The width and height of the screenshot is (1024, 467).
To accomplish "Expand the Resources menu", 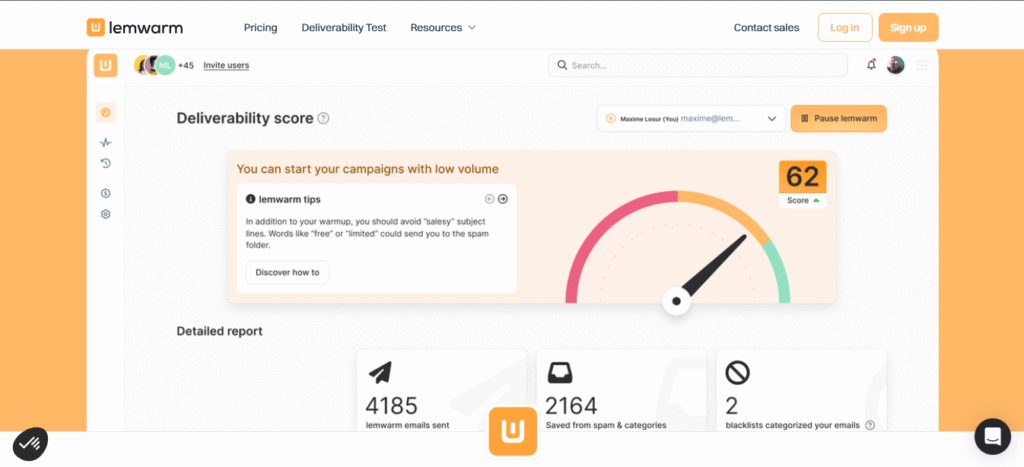I will point(443,27).
